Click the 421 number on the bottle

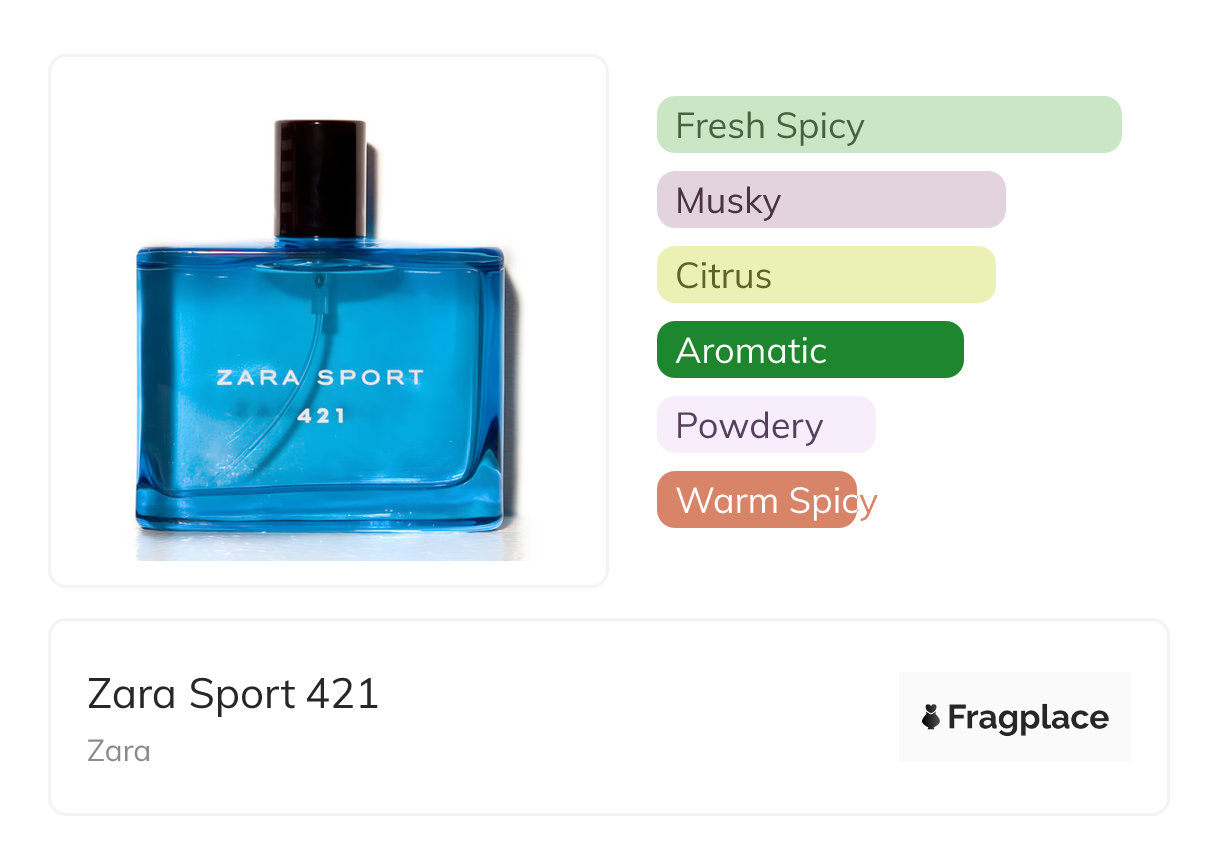pyautogui.click(x=321, y=414)
